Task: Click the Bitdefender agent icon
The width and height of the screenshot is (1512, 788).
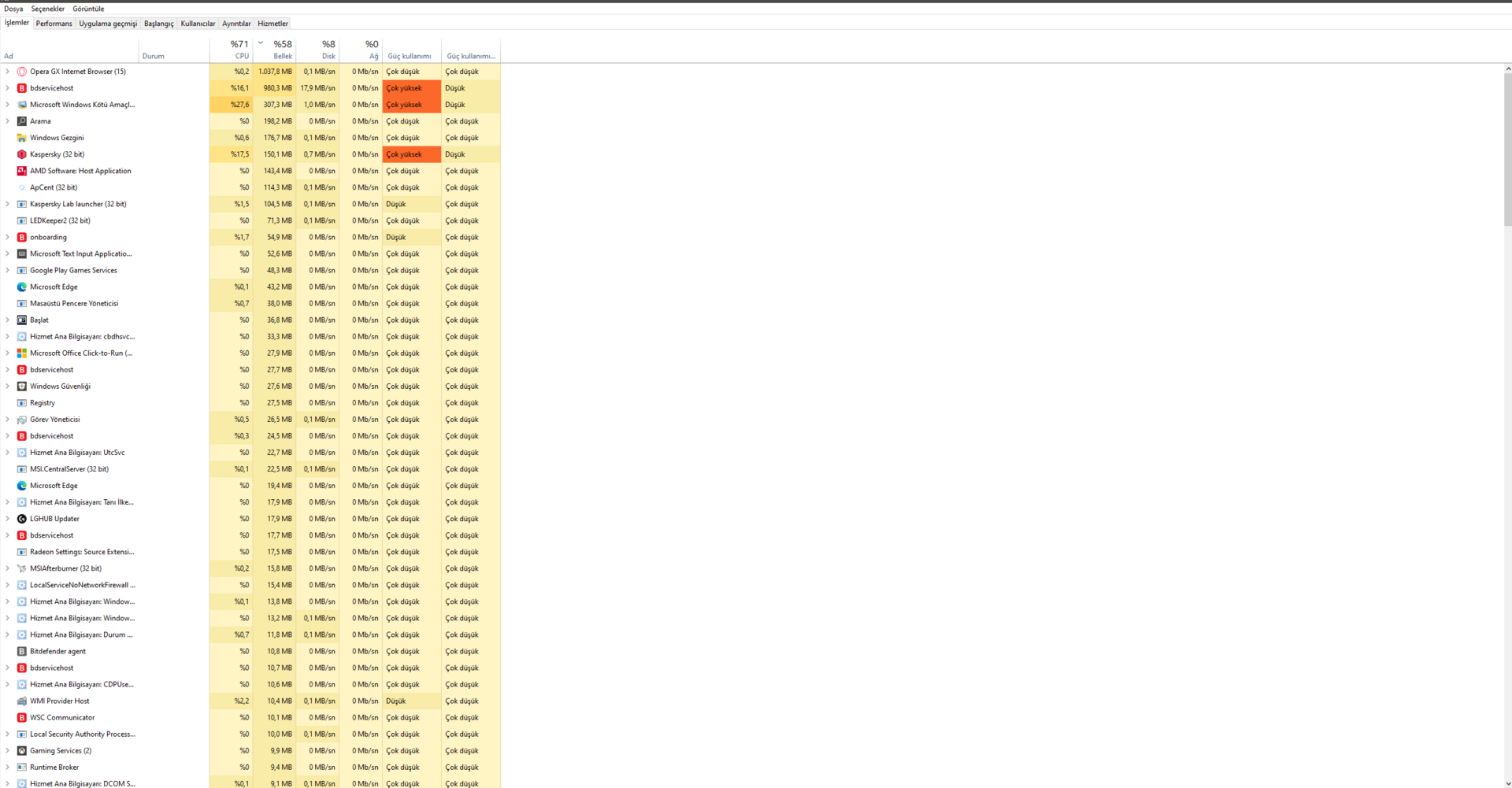Action: (x=21, y=651)
